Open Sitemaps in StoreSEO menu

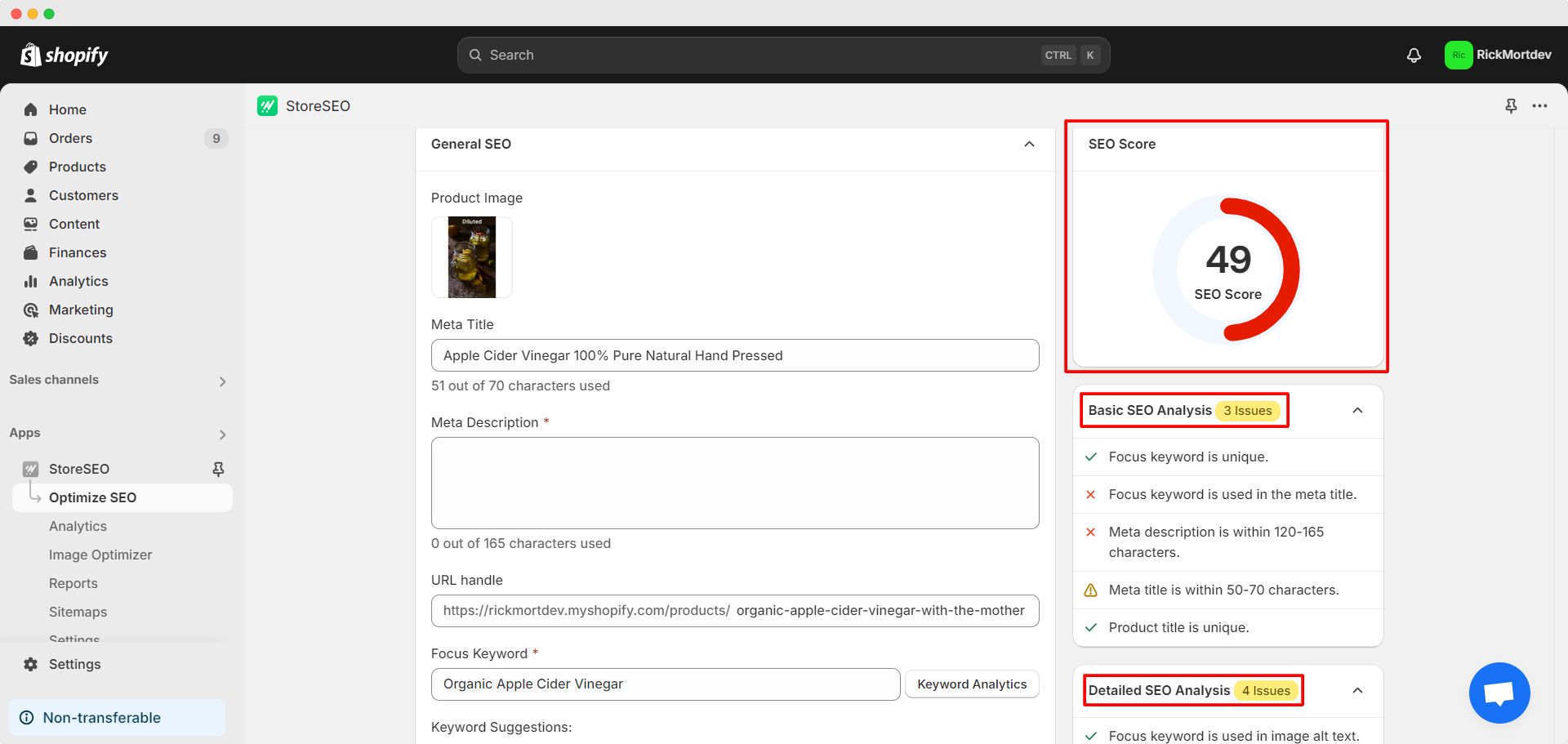pos(78,612)
